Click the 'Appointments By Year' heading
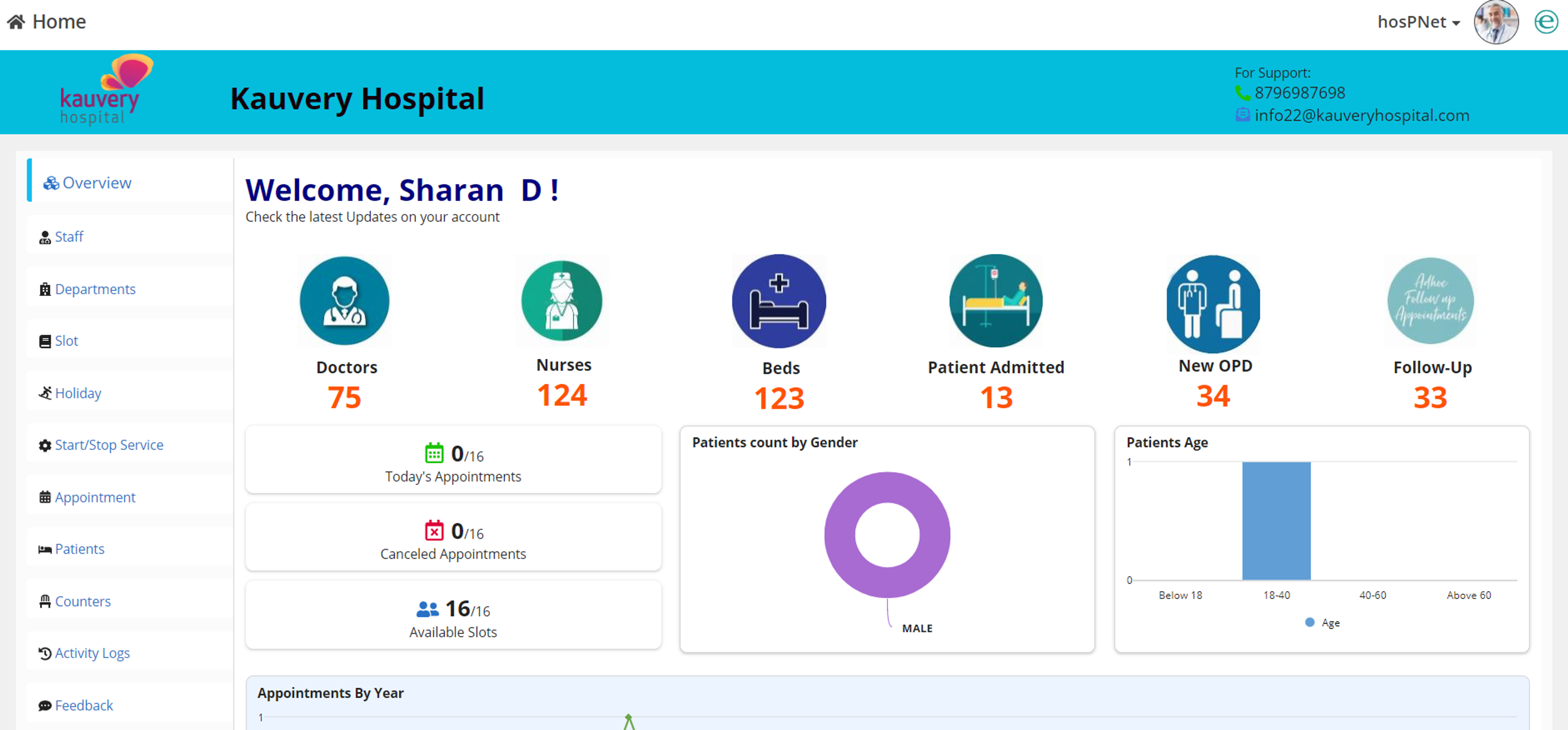This screenshot has width=1568, height=730. [330, 693]
